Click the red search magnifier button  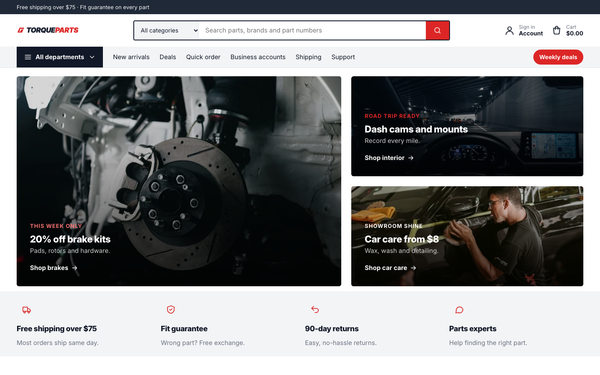tap(437, 30)
